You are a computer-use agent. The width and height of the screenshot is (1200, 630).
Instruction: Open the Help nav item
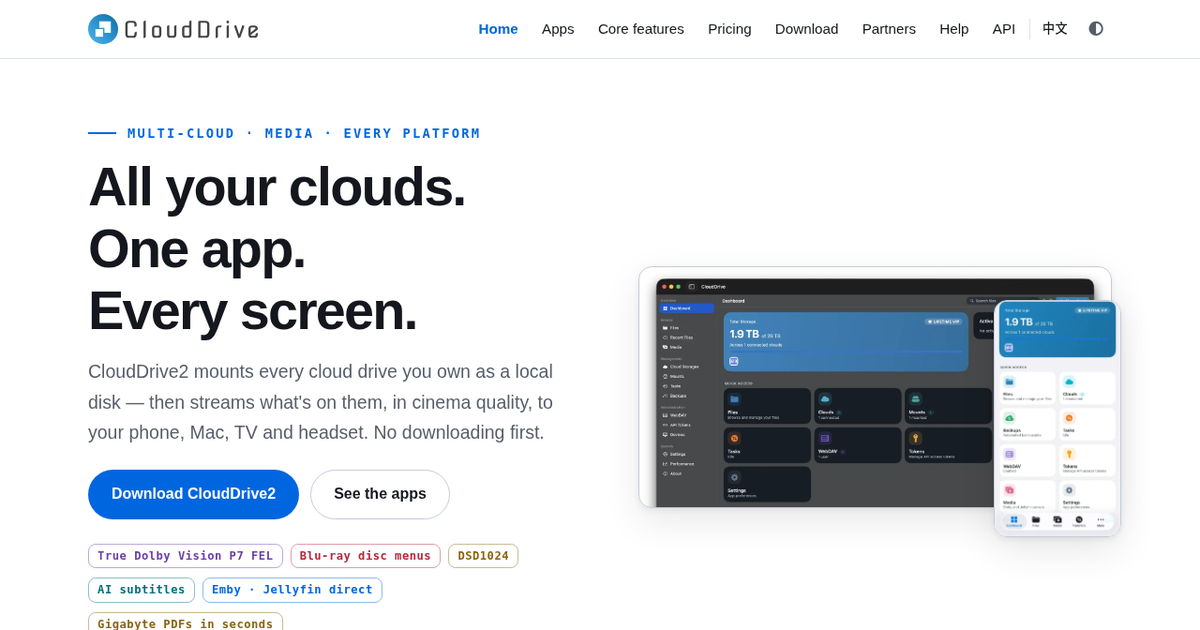pyautogui.click(x=954, y=28)
